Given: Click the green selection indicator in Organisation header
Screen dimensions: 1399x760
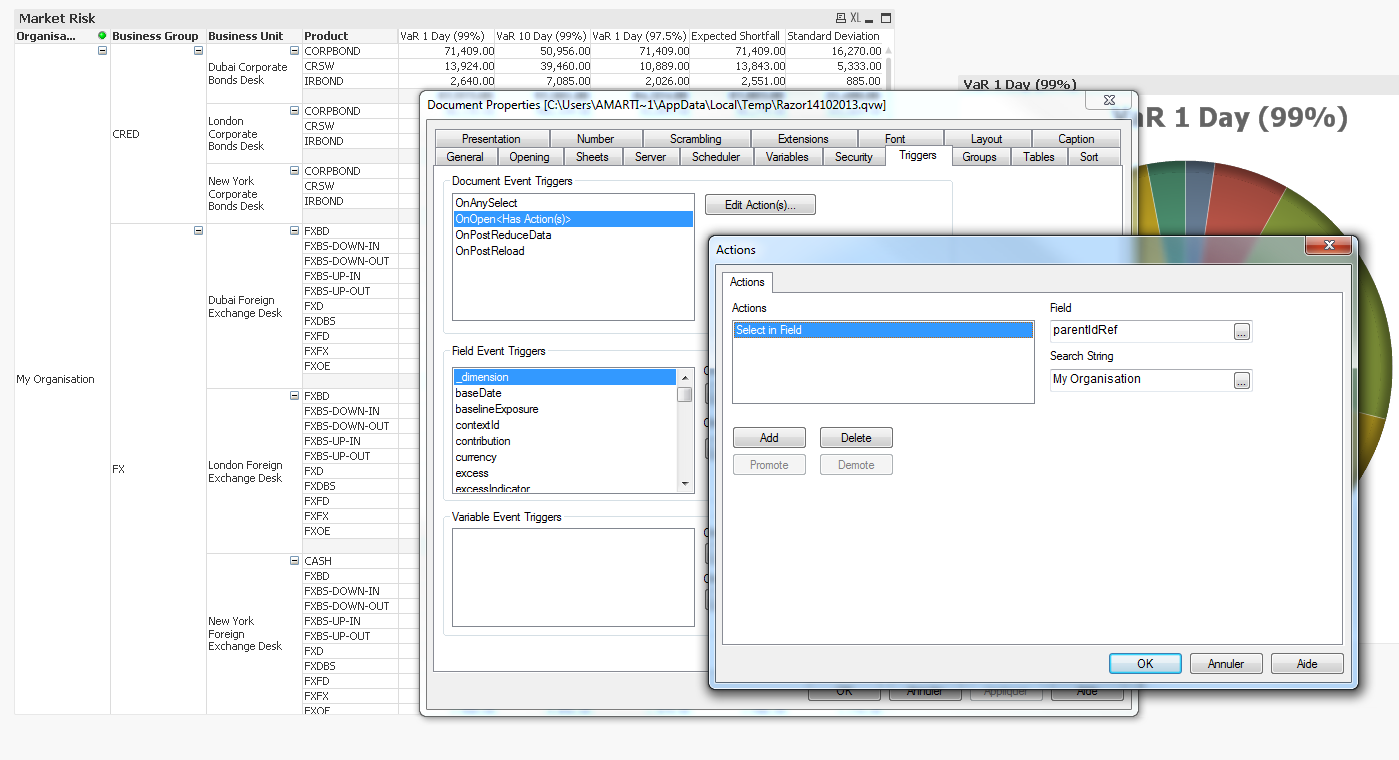Looking at the screenshot, I should click(x=102, y=36).
